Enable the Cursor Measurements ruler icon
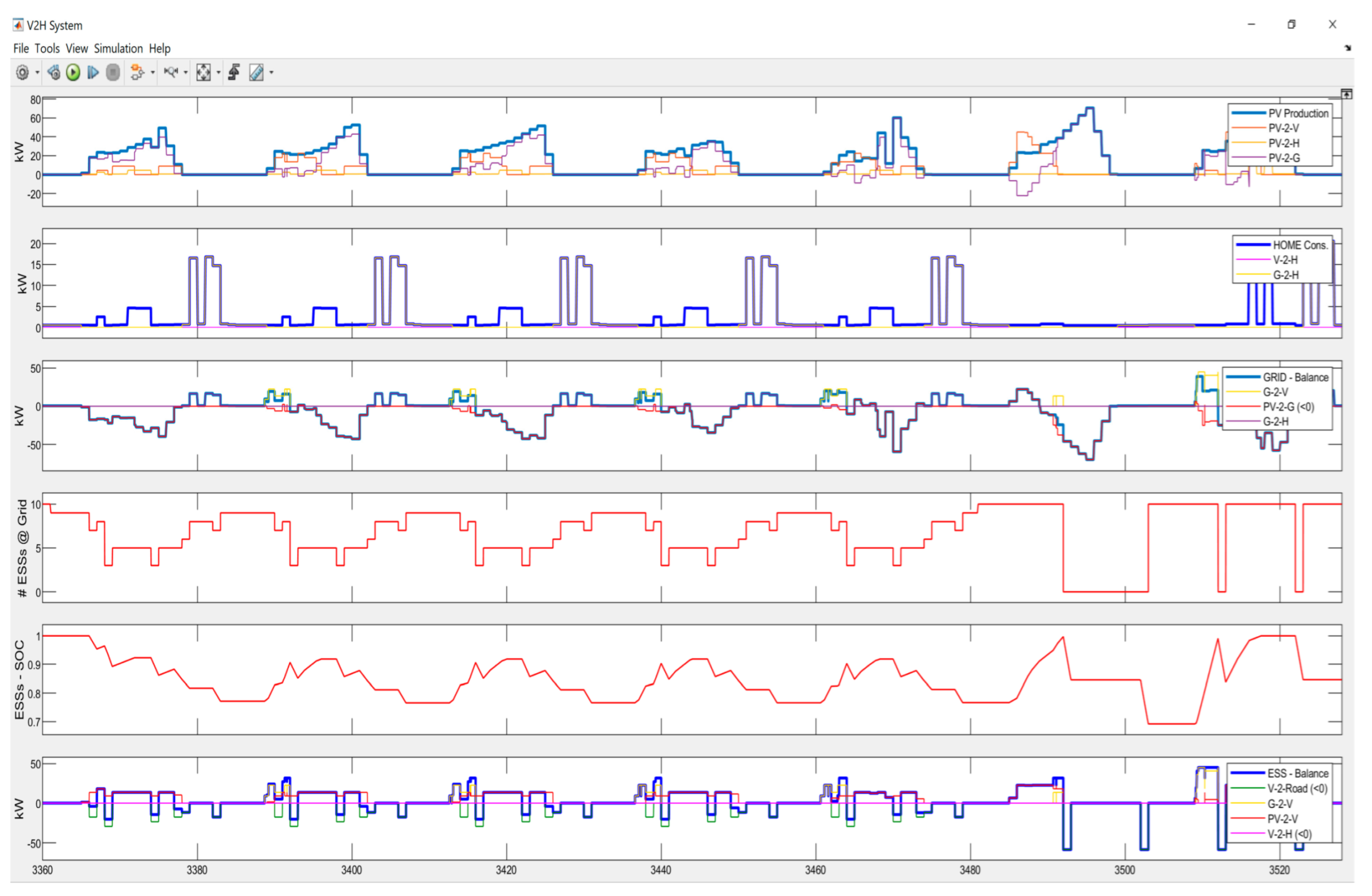1372x896 pixels. [256, 73]
